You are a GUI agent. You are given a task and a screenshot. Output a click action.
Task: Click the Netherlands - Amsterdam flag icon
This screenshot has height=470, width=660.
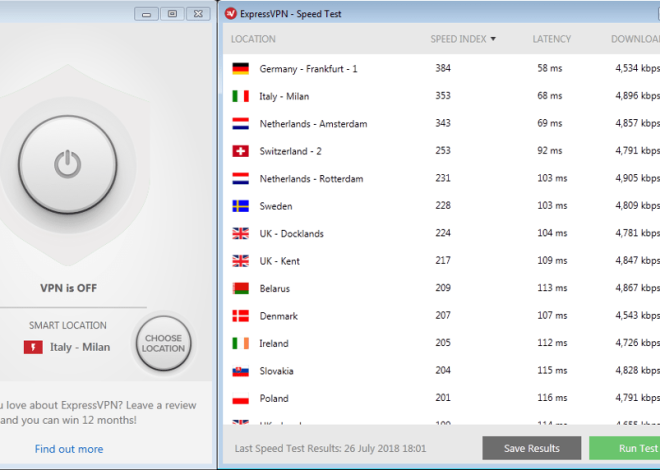click(241, 124)
